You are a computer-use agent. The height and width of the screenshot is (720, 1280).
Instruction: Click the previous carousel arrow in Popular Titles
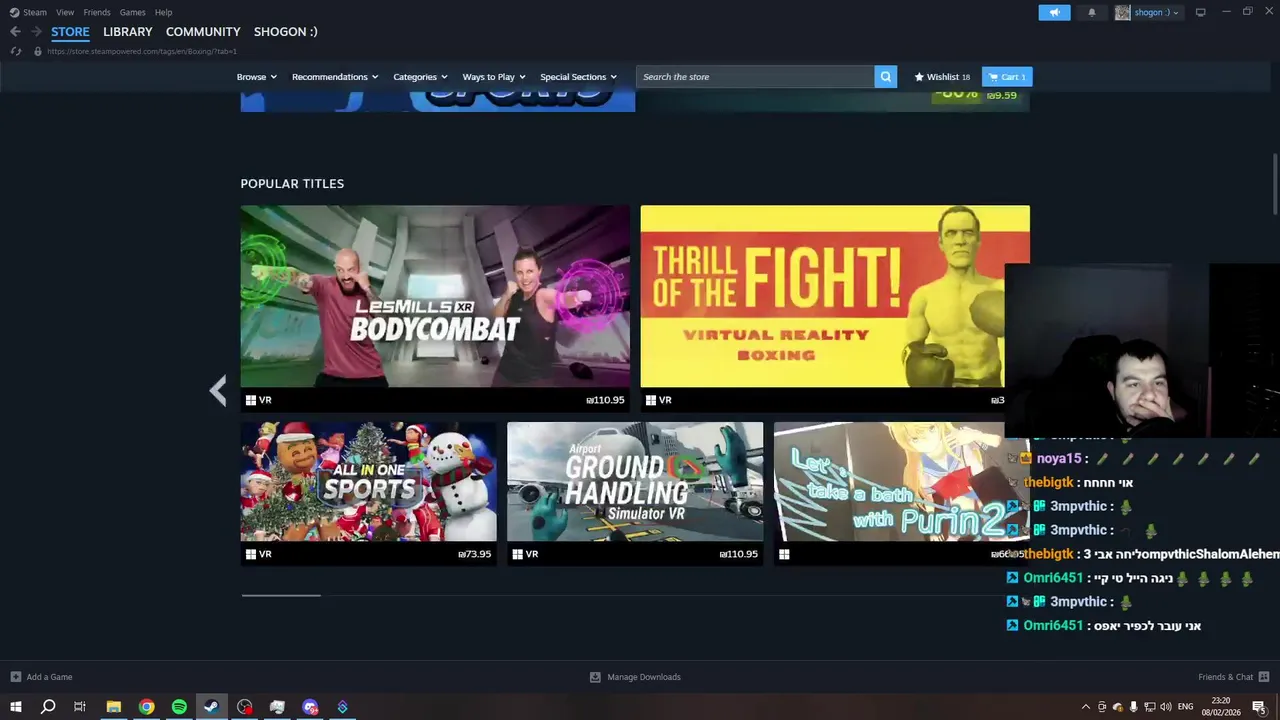pyautogui.click(x=218, y=390)
